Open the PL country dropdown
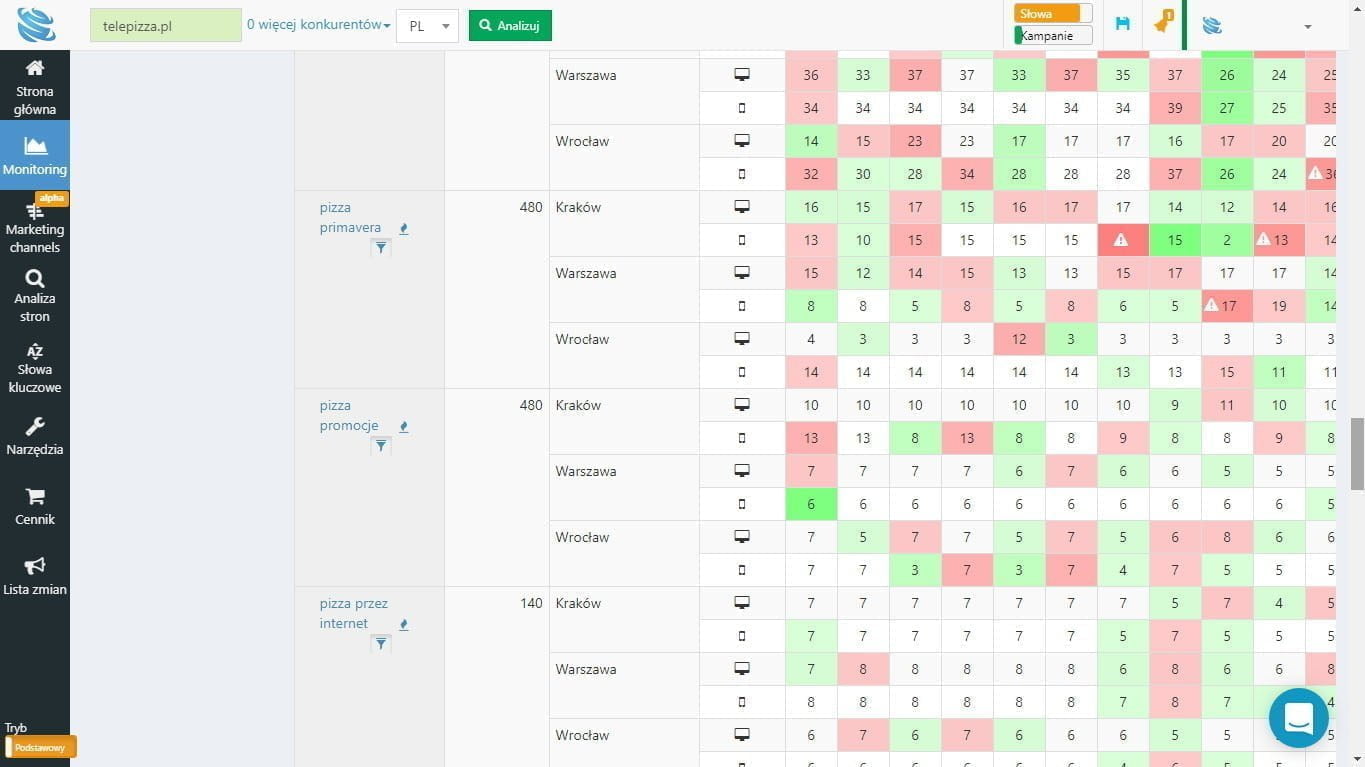The width and height of the screenshot is (1365, 767). [427, 26]
